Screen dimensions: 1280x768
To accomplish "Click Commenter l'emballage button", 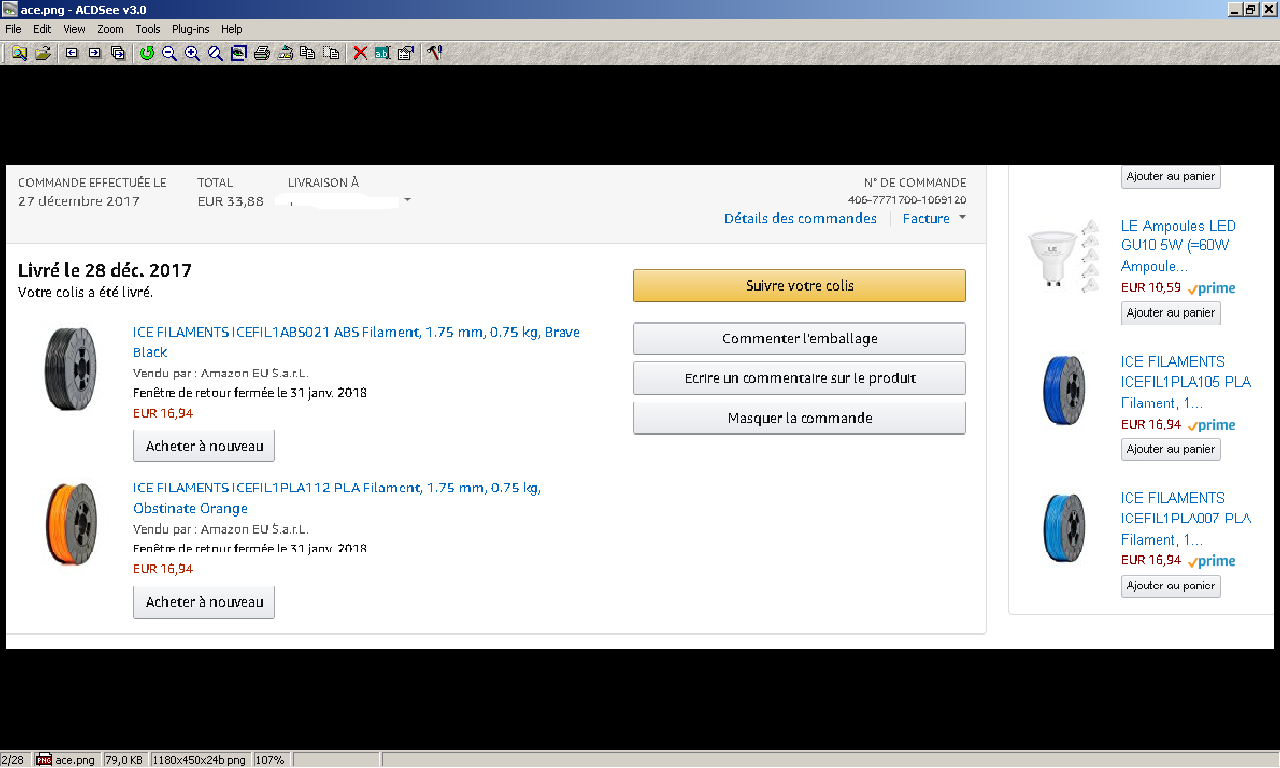I will 799,338.
